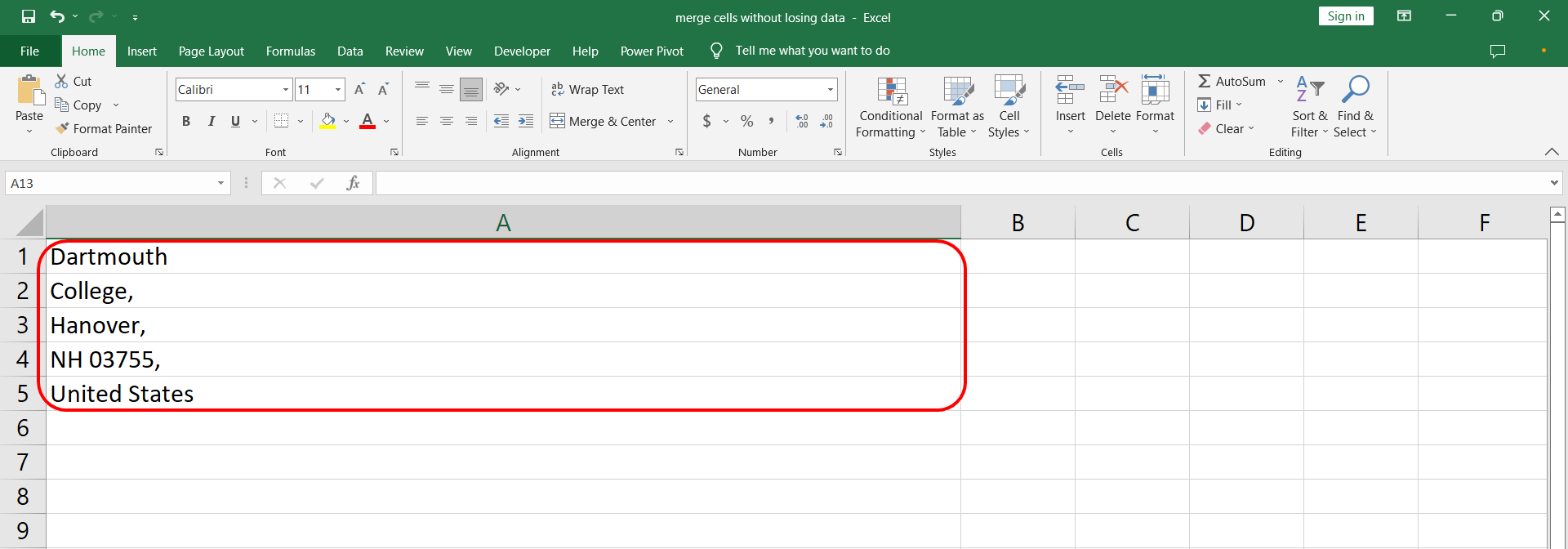Toggle Bottom Align button
Image resolution: width=1568 pixels, height=549 pixels.
tap(471, 89)
